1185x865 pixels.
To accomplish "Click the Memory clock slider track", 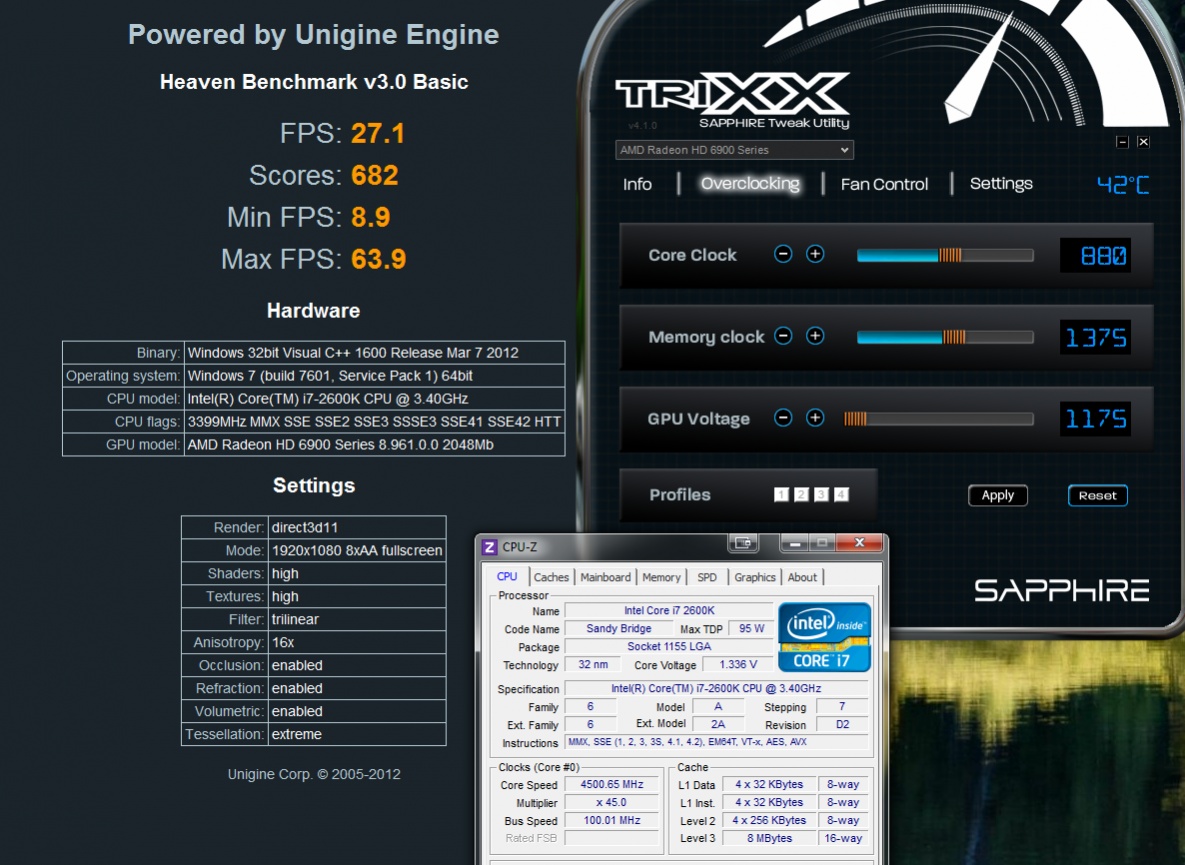I will pyautogui.click(x=945, y=337).
